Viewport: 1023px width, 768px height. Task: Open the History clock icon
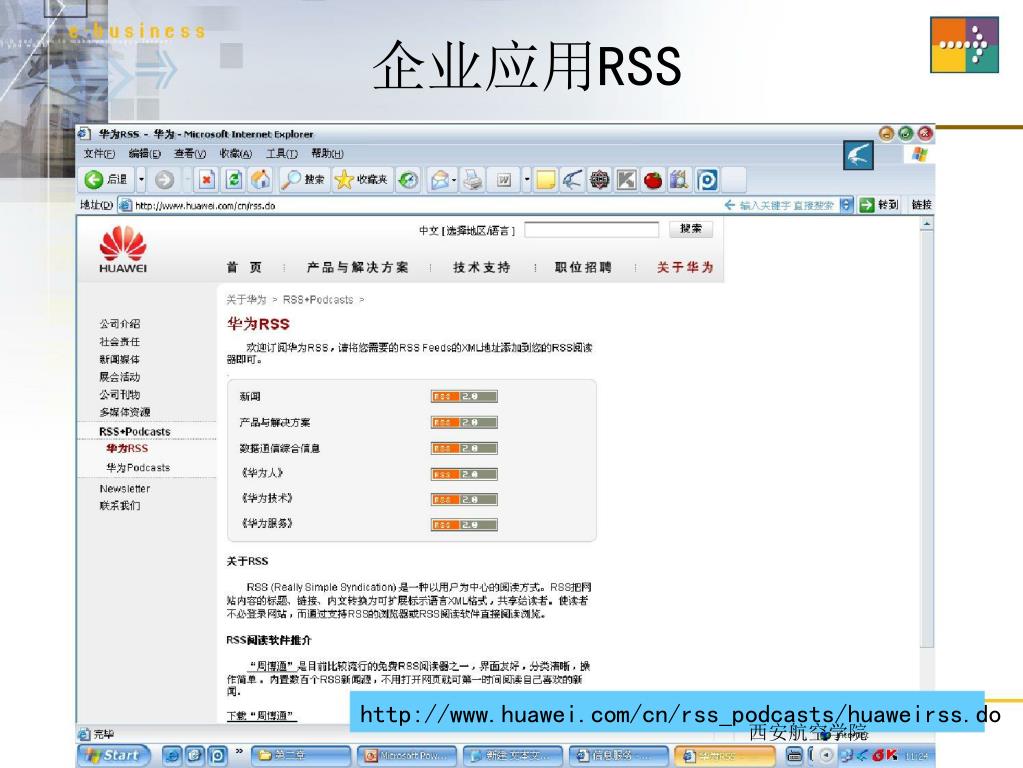408,179
